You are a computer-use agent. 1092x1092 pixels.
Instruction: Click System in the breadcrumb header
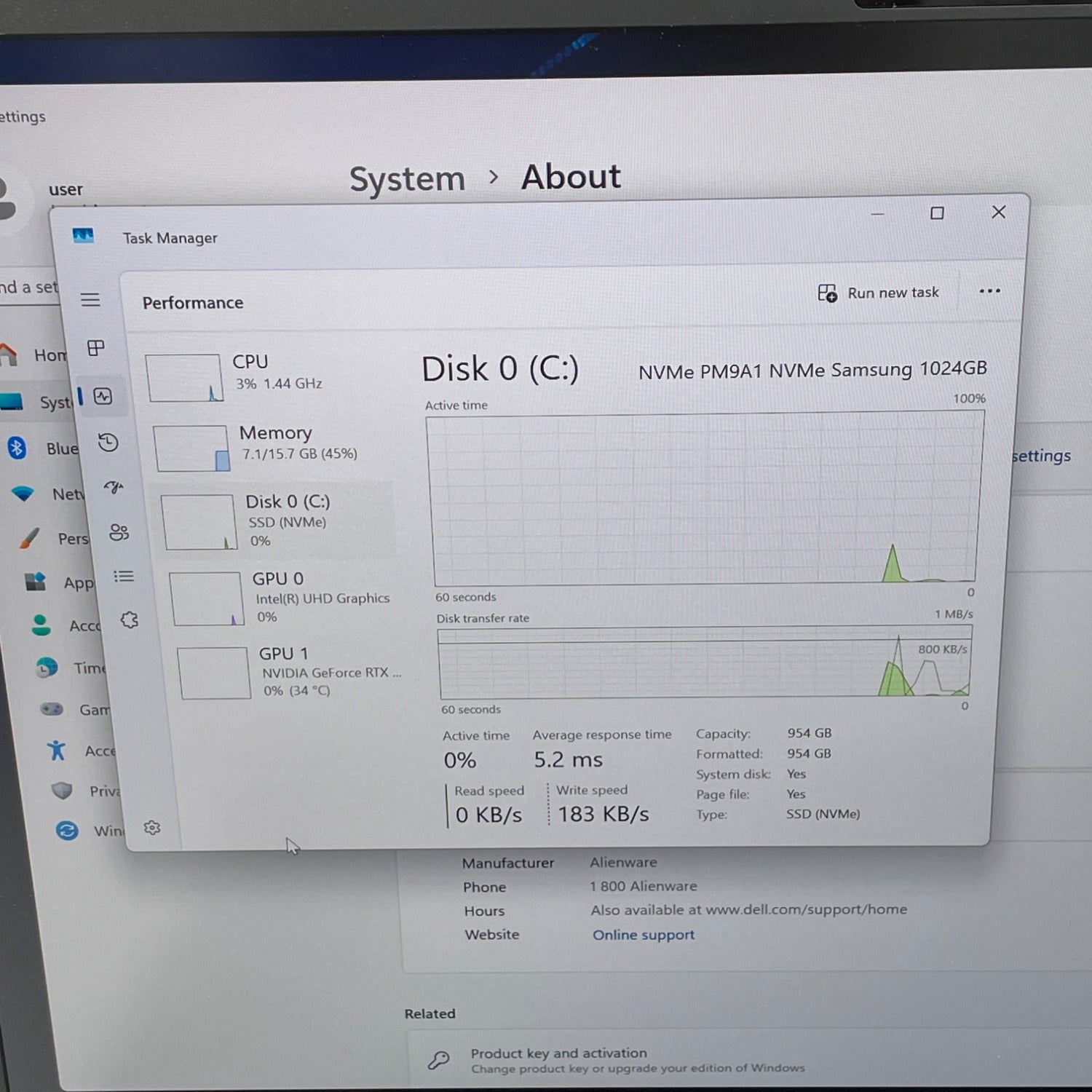pos(407,179)
